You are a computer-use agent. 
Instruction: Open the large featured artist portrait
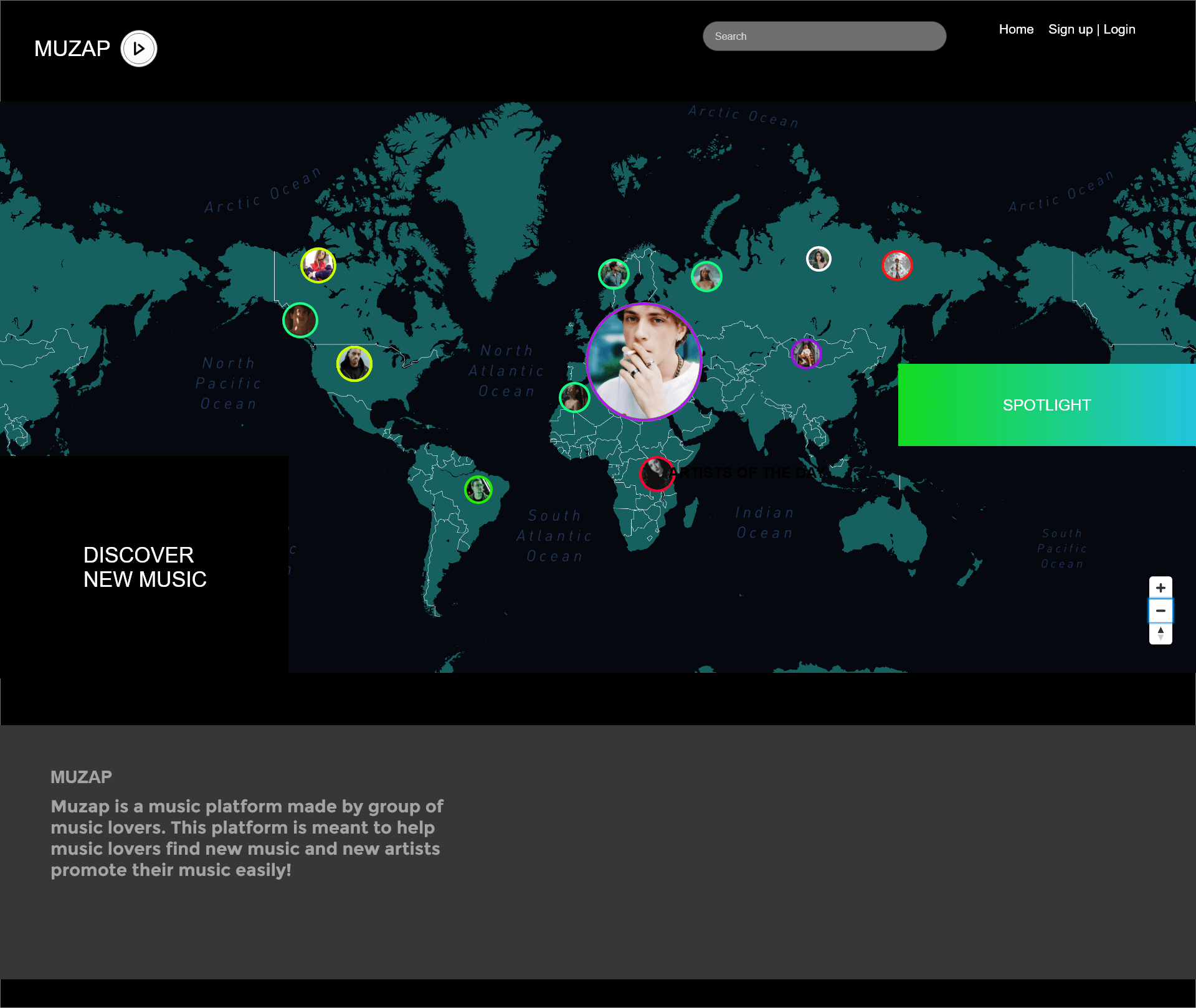(x=644, y=361)
